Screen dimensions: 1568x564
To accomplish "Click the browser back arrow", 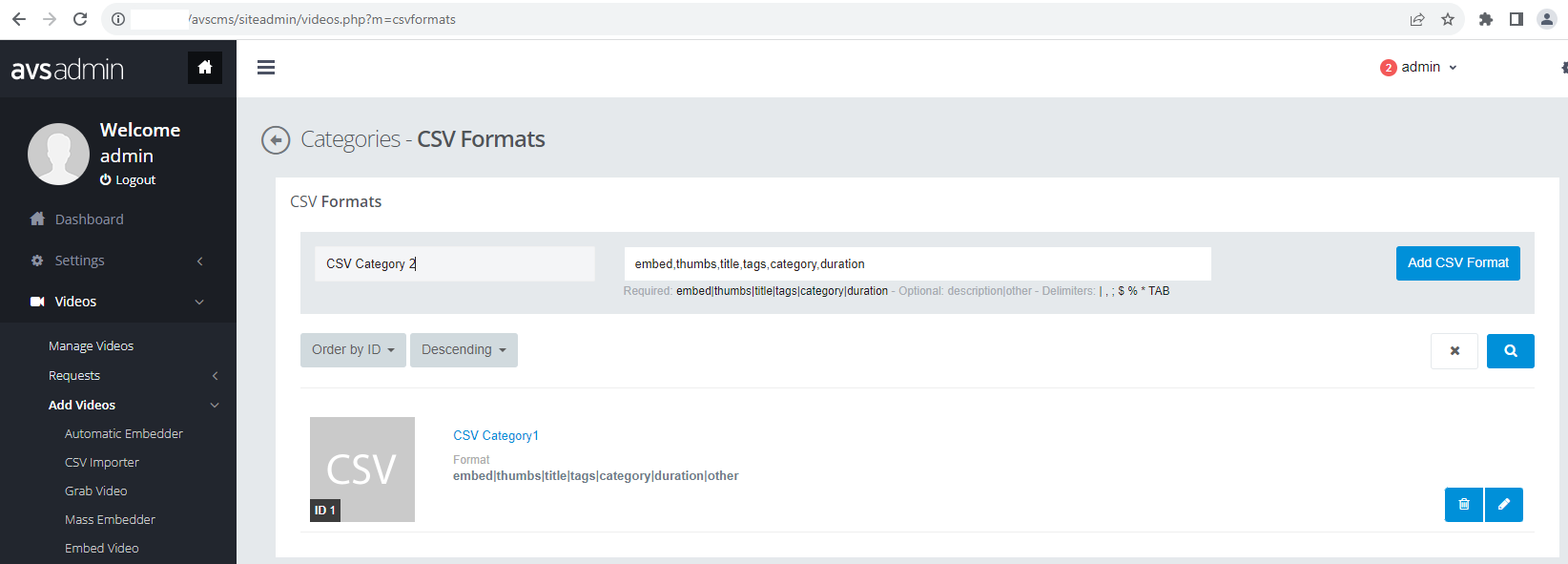I will pyautogui.click(x=18, y=19).
